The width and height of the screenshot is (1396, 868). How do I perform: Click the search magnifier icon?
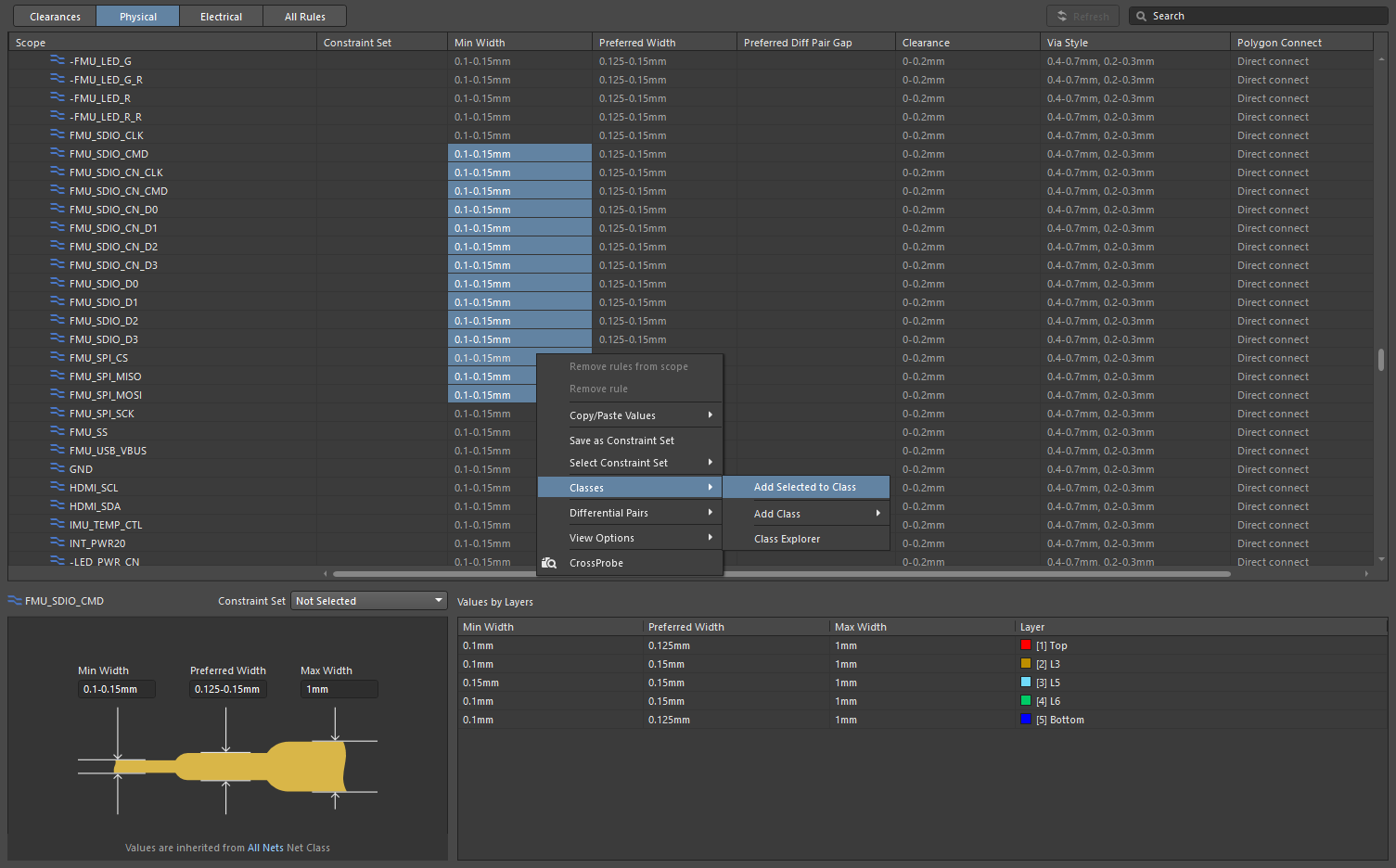click(x=1142, y=16)
